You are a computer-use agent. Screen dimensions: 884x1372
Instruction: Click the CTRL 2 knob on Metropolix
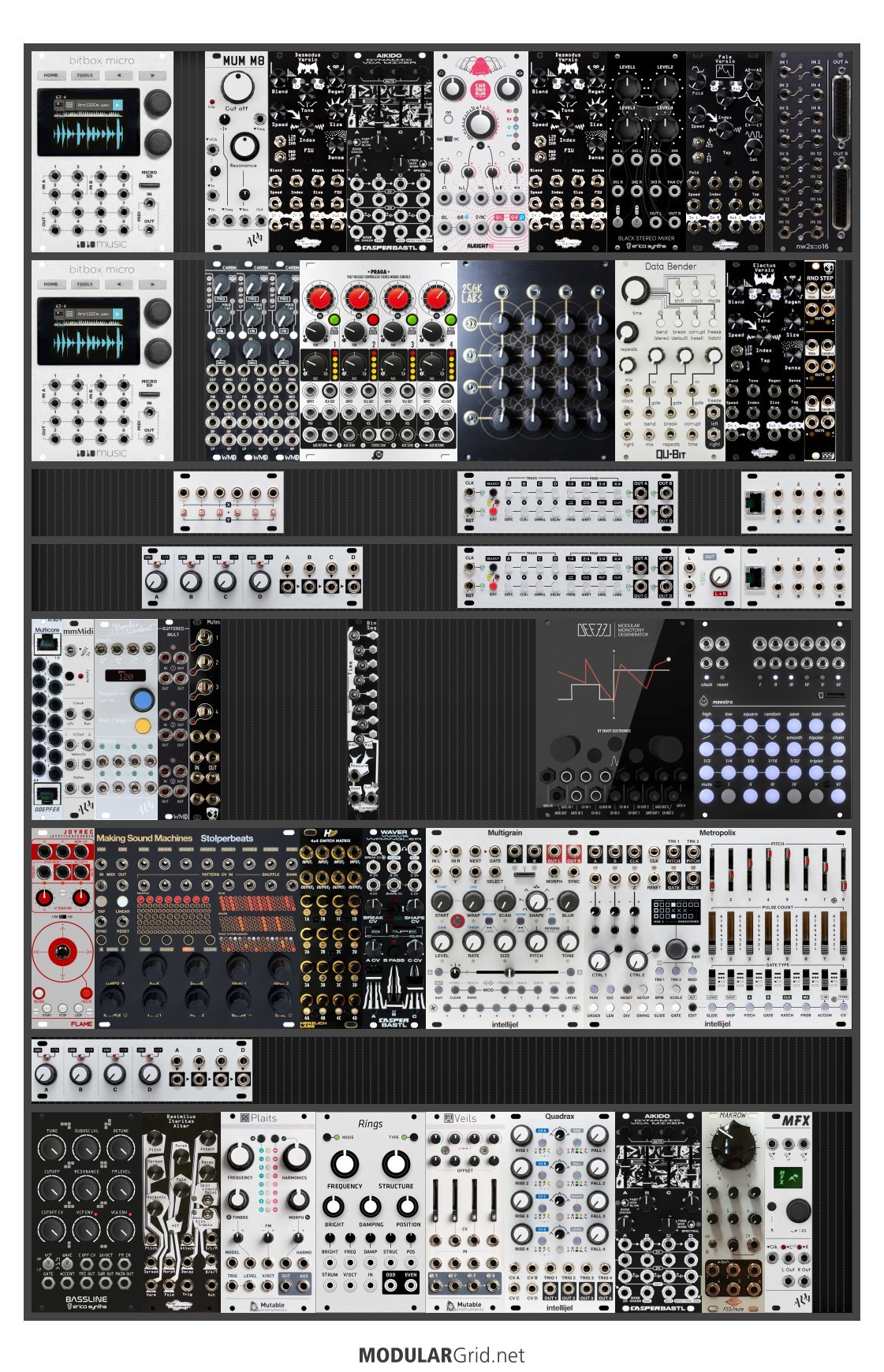[637, 960]
